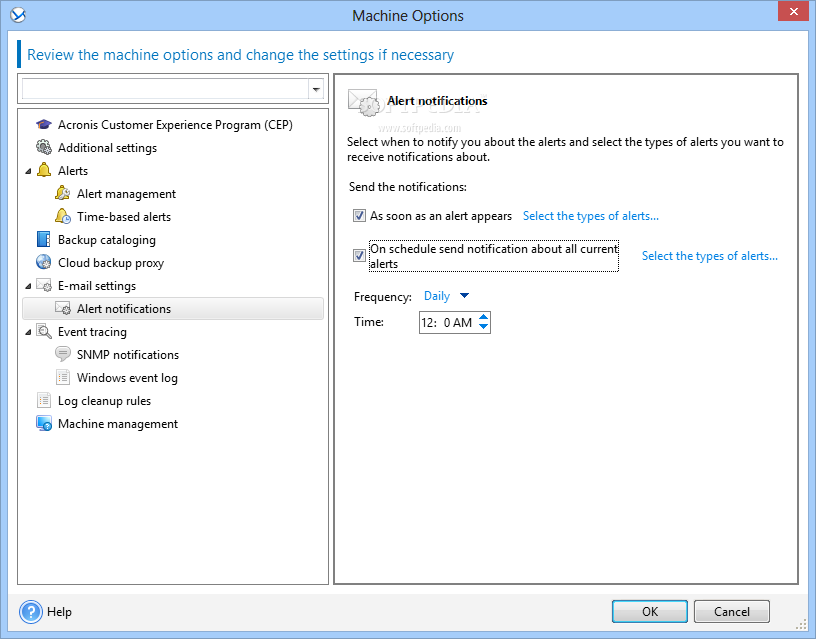This screenshot has width=816, height=639.
Task: Click the Alert management bell-wrench icon
Action: click(62, 193)
